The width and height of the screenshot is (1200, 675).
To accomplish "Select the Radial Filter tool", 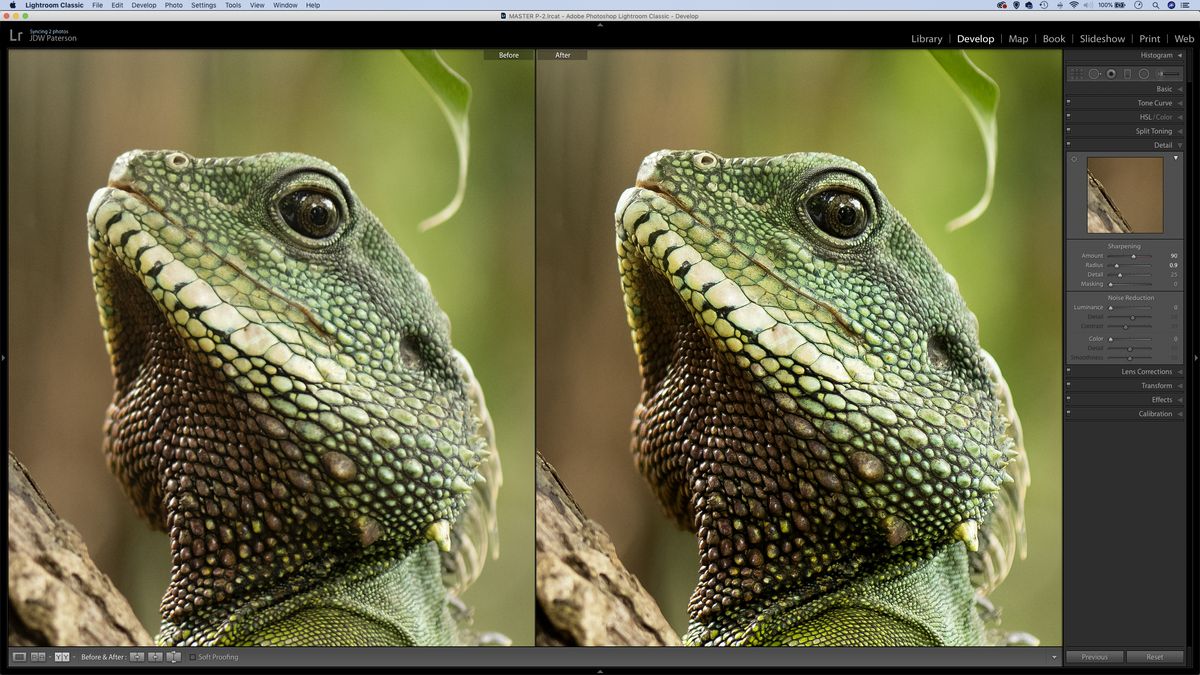I will click(1143, 73).
